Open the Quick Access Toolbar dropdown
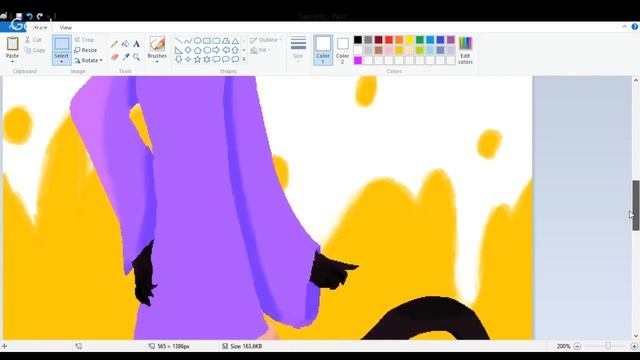Viewport: 640px width, 360px height. (49, 17)
